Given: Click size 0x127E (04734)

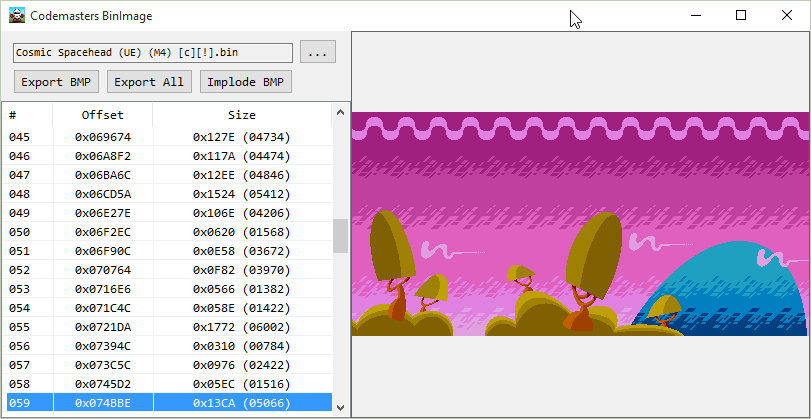Looking at the screenshot, I should 242,137.
